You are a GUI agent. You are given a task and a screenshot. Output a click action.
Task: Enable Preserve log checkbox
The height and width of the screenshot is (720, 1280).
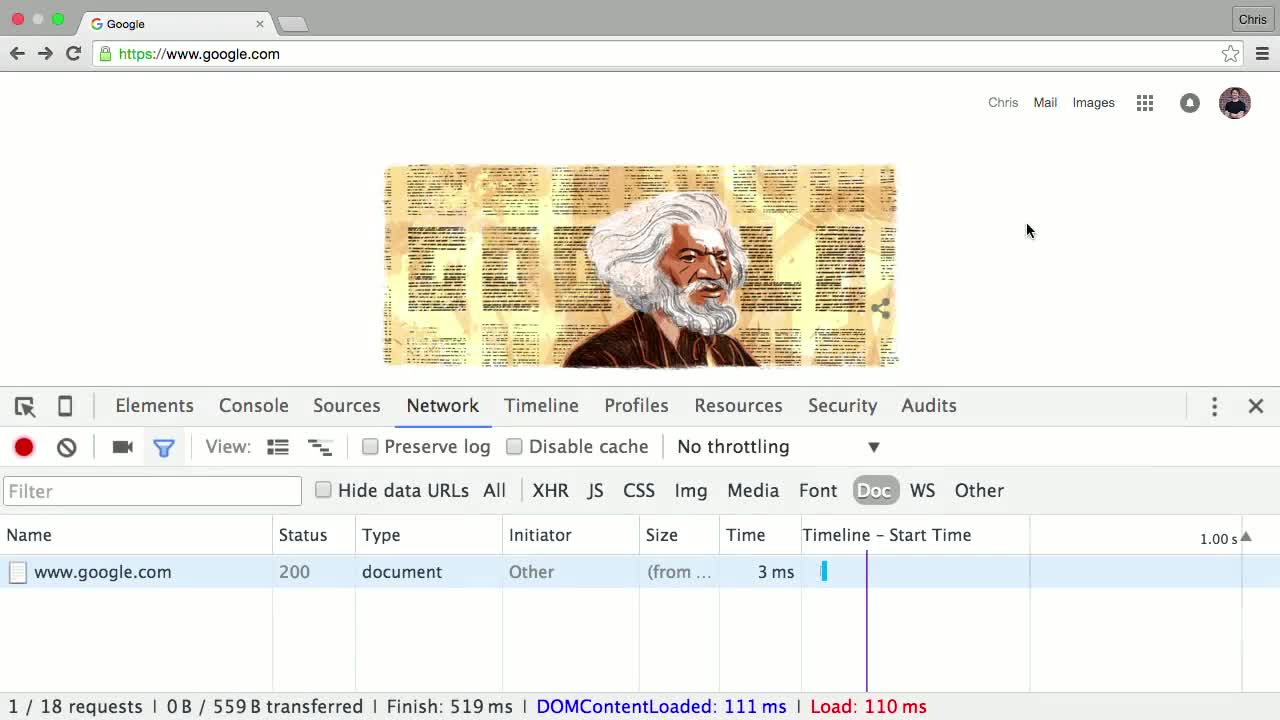coord(370,447)
